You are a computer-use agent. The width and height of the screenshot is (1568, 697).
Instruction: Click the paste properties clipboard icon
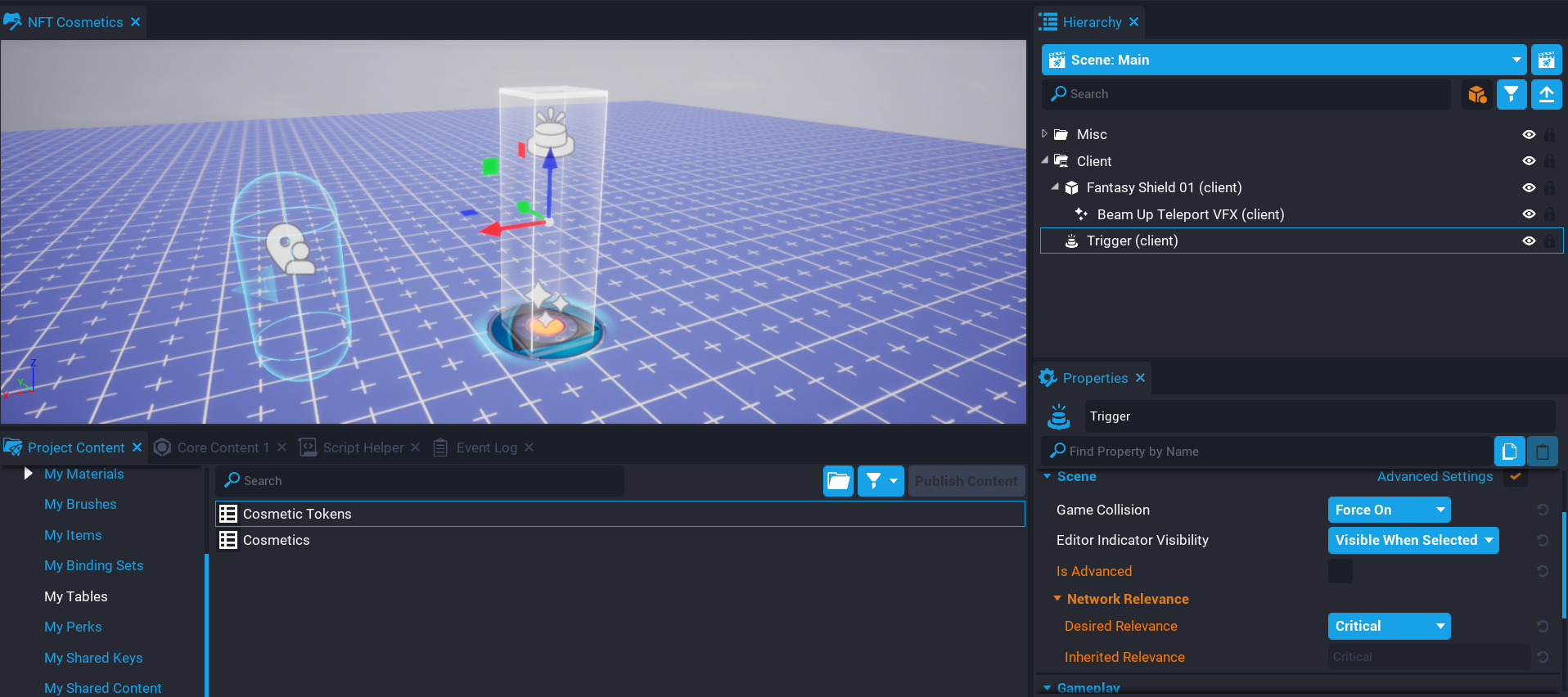coord(1542,451)
